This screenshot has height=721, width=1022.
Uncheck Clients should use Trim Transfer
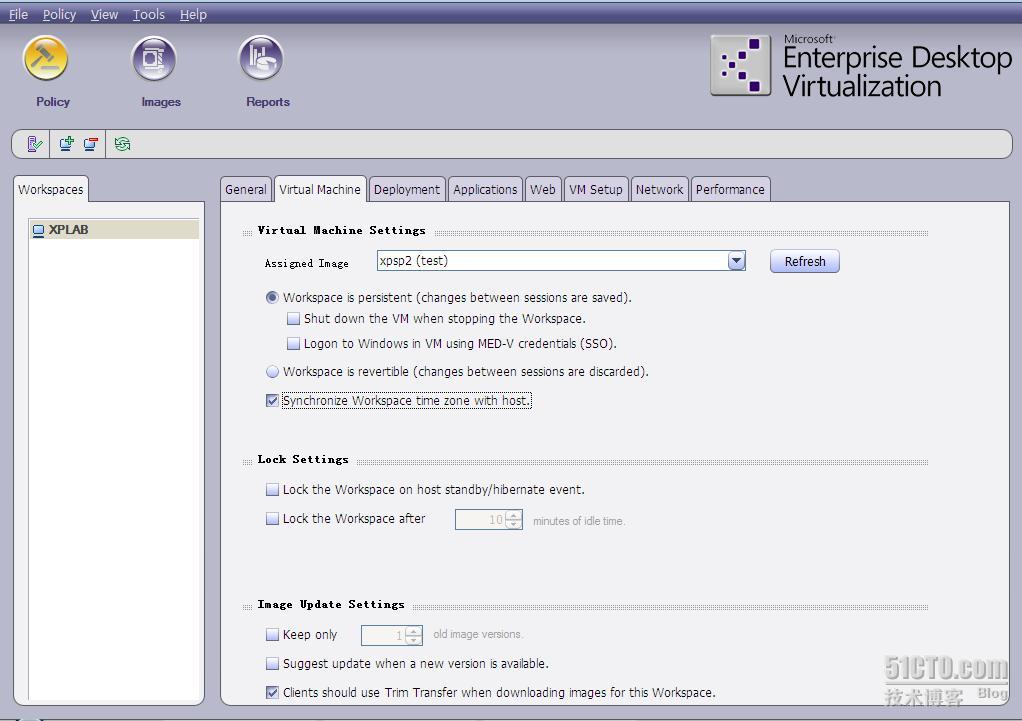[272, 692]
